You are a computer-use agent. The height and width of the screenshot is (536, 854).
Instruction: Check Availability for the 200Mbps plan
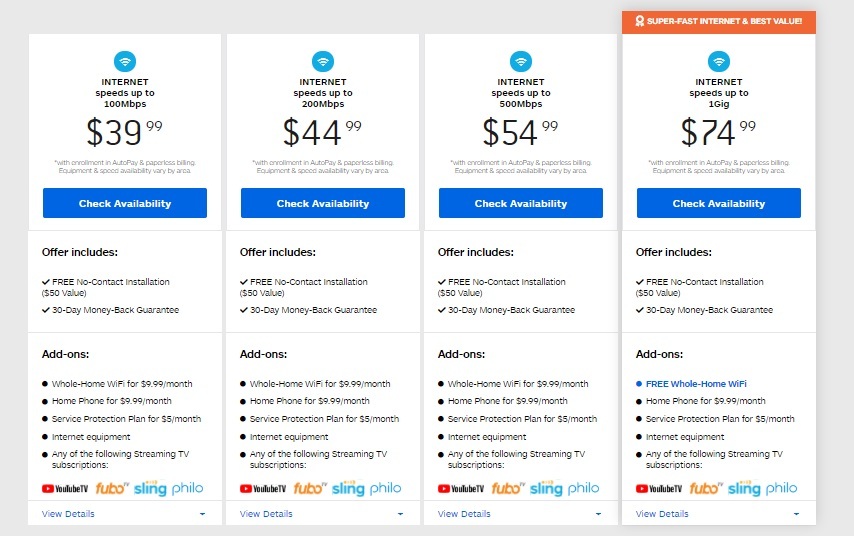[323, 203]
